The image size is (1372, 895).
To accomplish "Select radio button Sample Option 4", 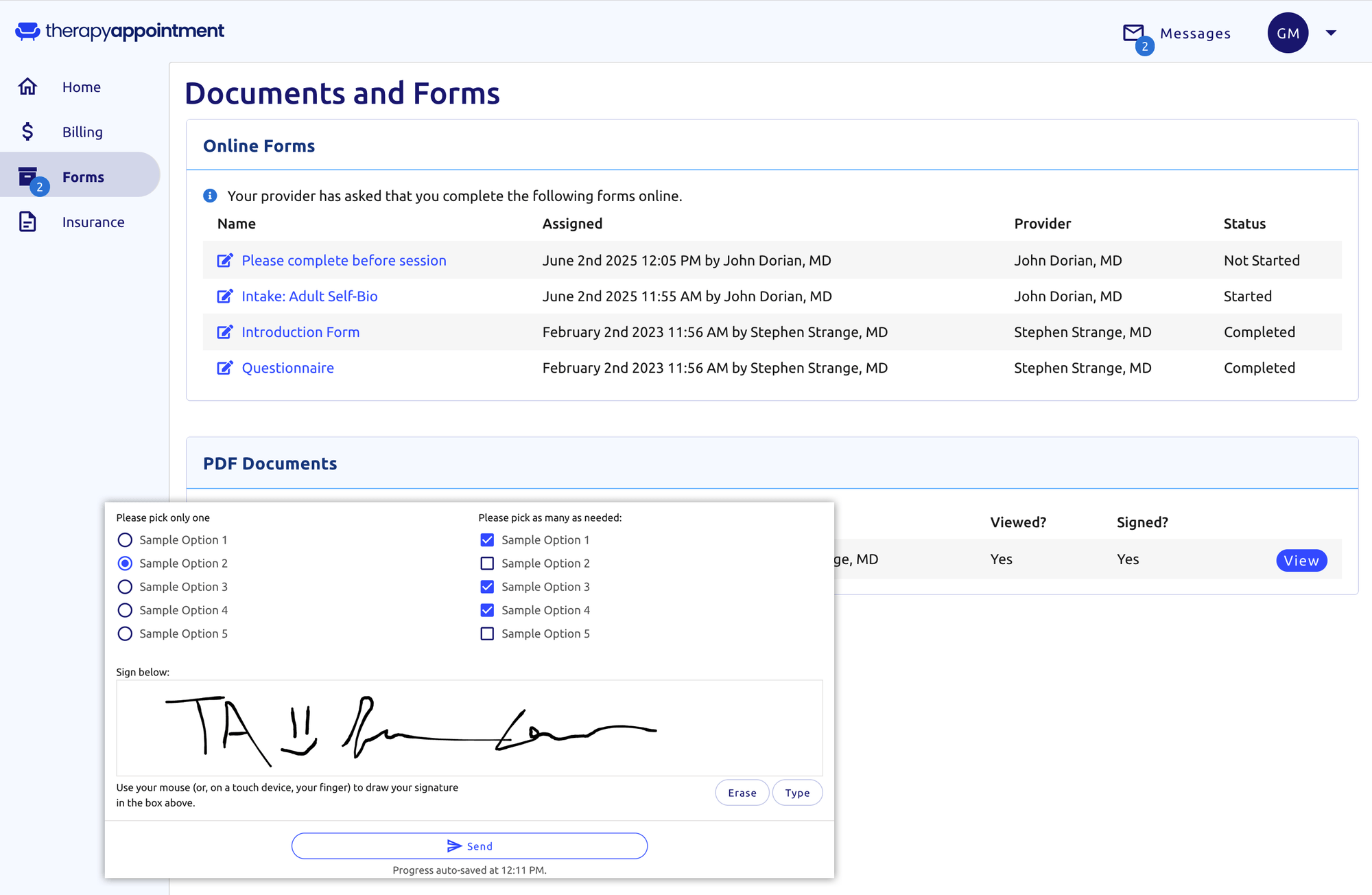I will point(125,610).
